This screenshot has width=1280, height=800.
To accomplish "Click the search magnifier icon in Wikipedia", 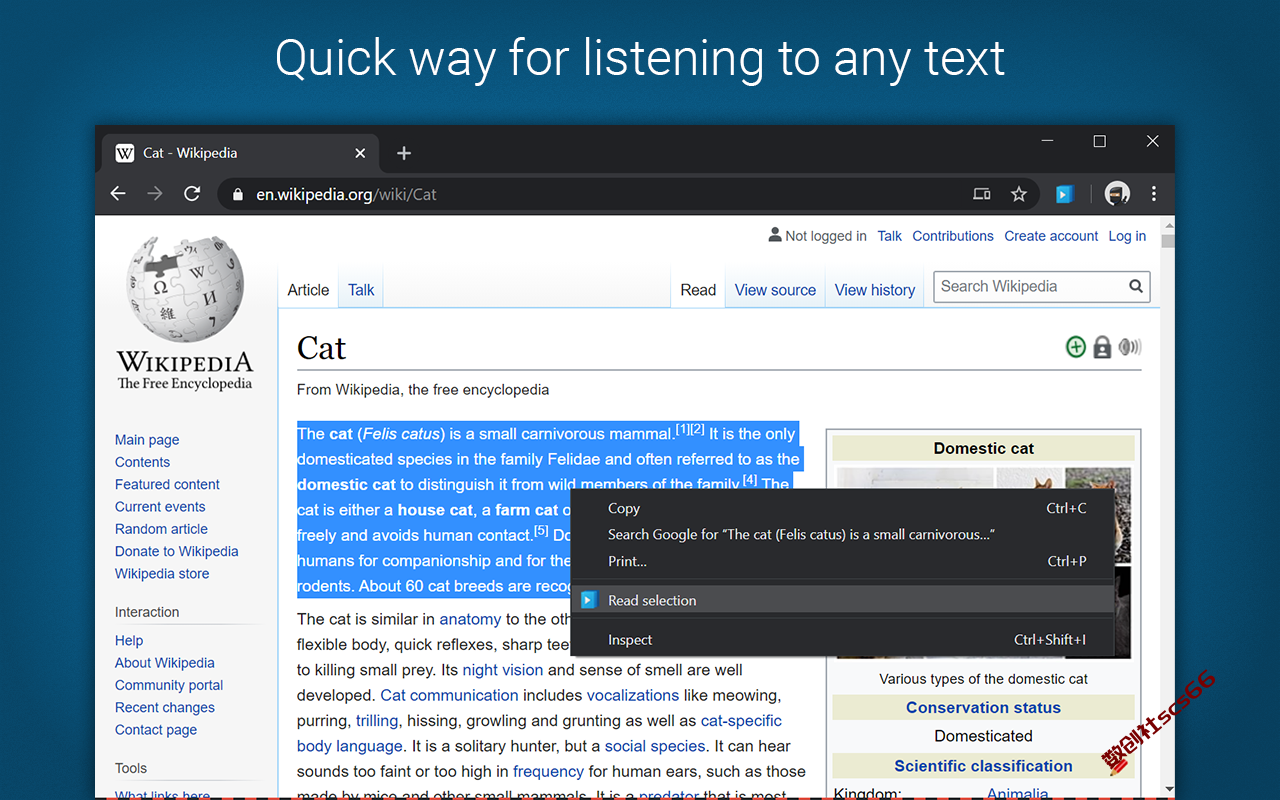I will (x=1136, y=286).
